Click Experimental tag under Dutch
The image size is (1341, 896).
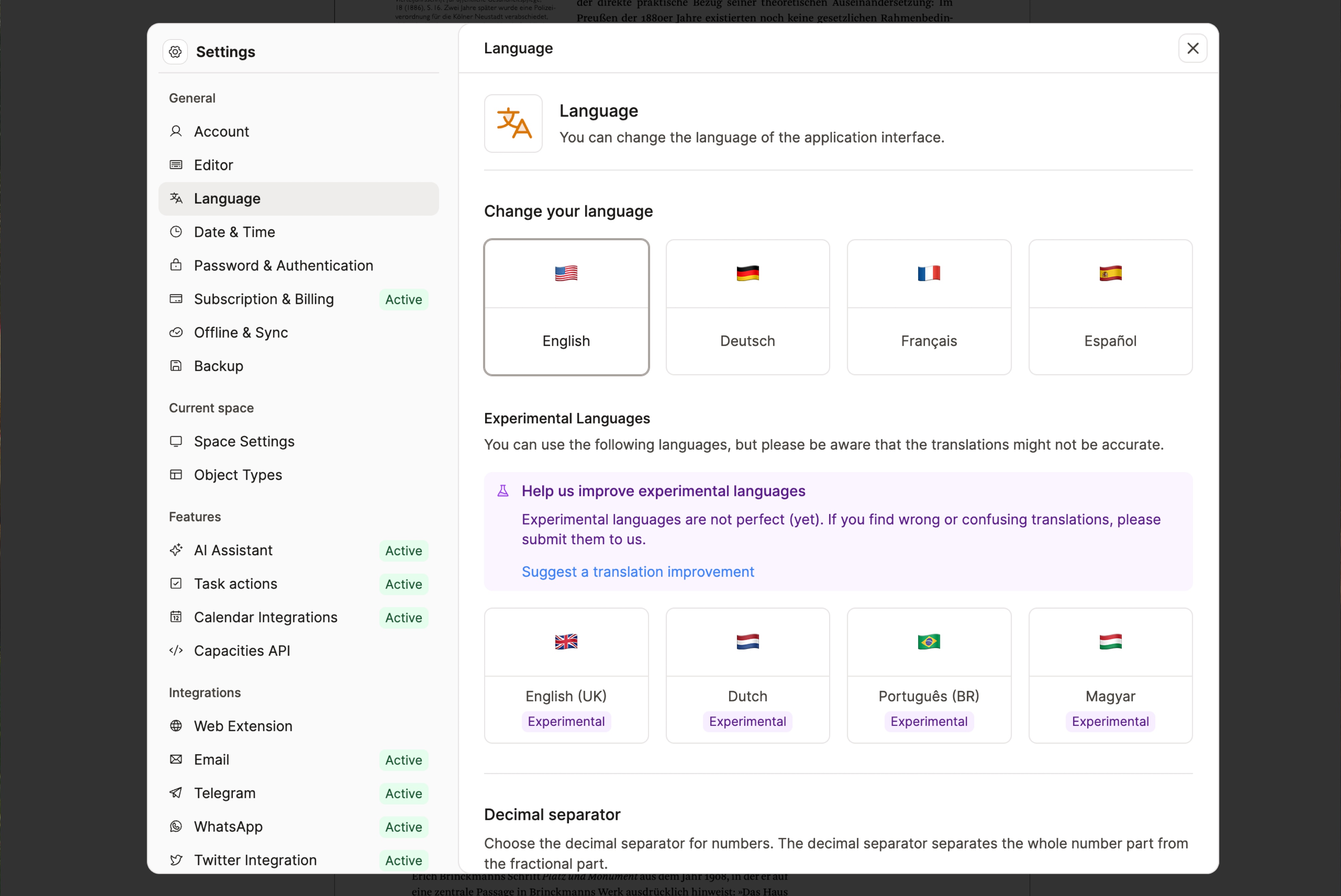pos(748,721)
